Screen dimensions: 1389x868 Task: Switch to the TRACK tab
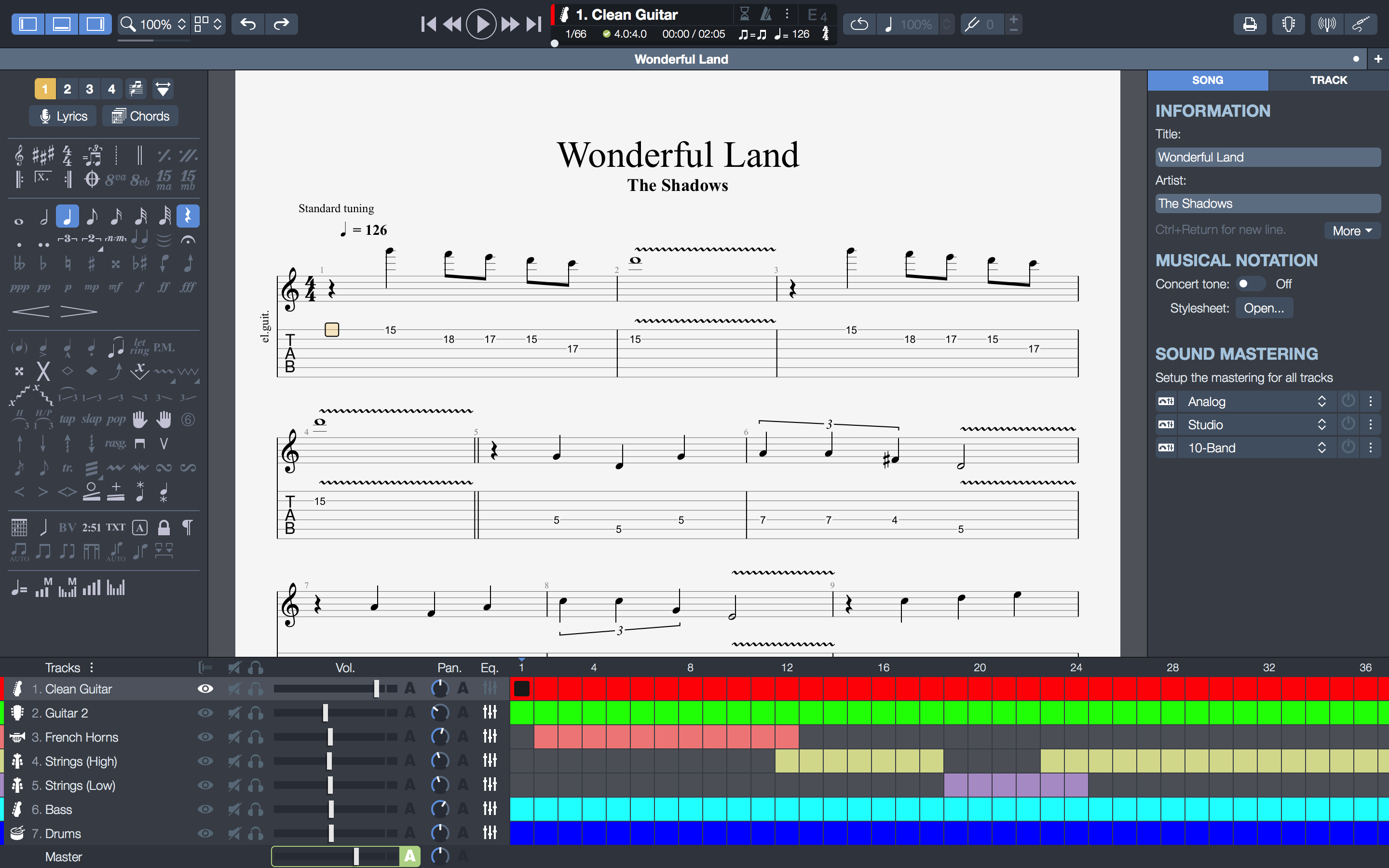[x=1328, y=81]
